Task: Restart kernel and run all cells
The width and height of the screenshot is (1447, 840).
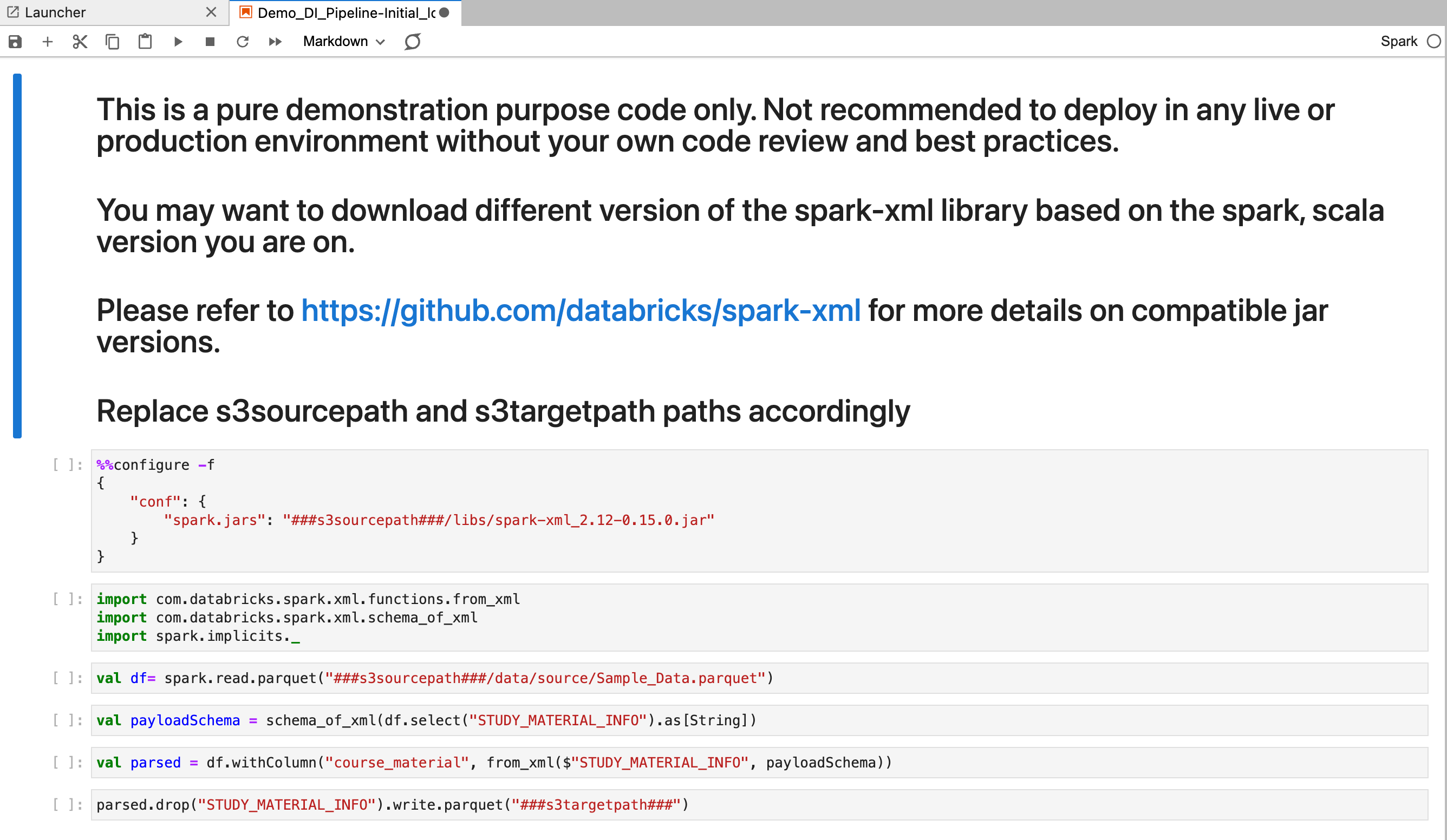Action: click(x=275, y=41)
